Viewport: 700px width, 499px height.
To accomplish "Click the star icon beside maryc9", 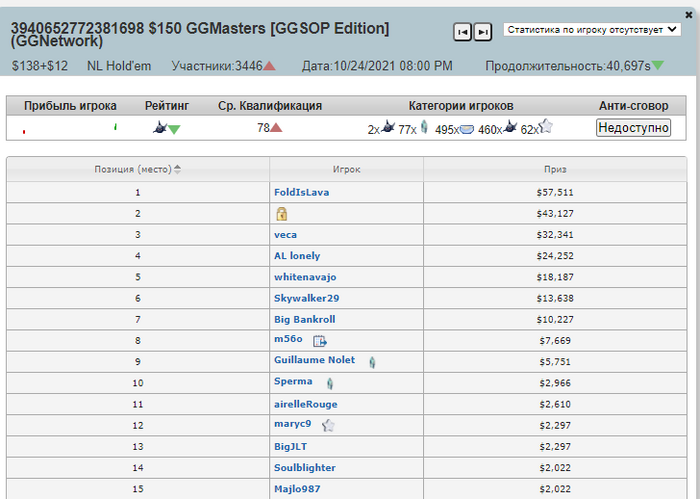I will coord(328,425).
